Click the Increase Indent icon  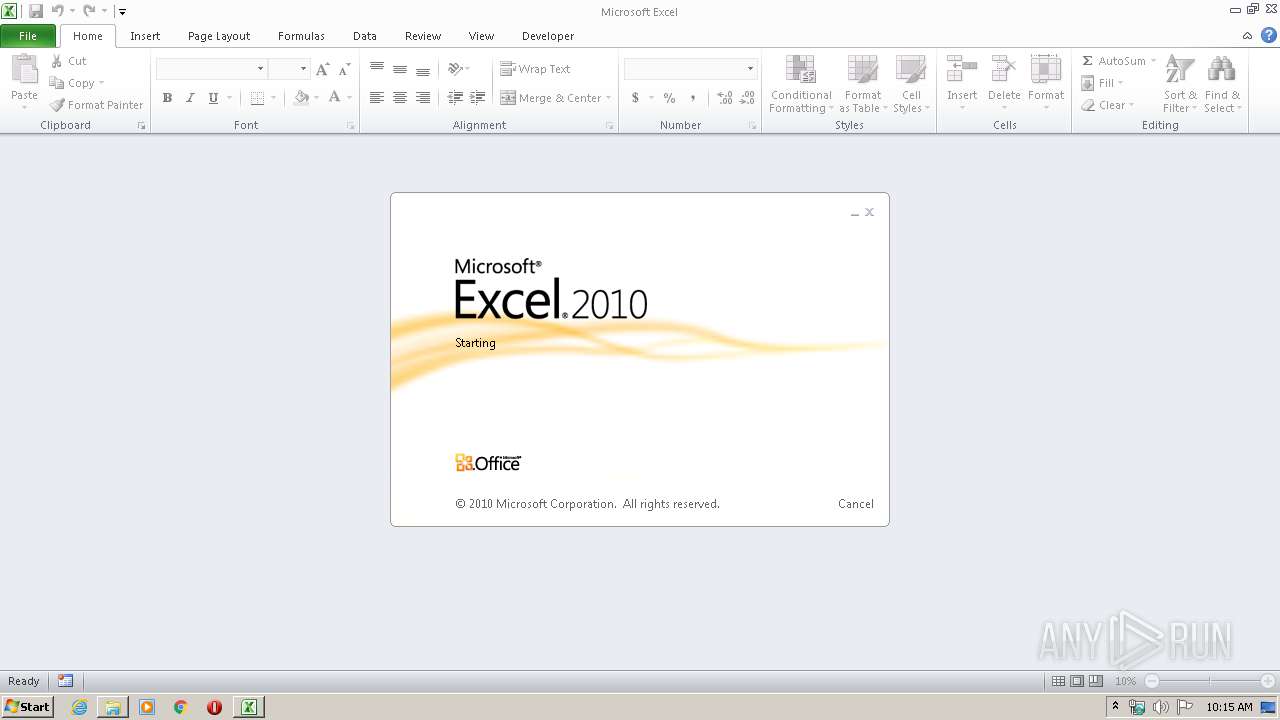coord(478,98)
